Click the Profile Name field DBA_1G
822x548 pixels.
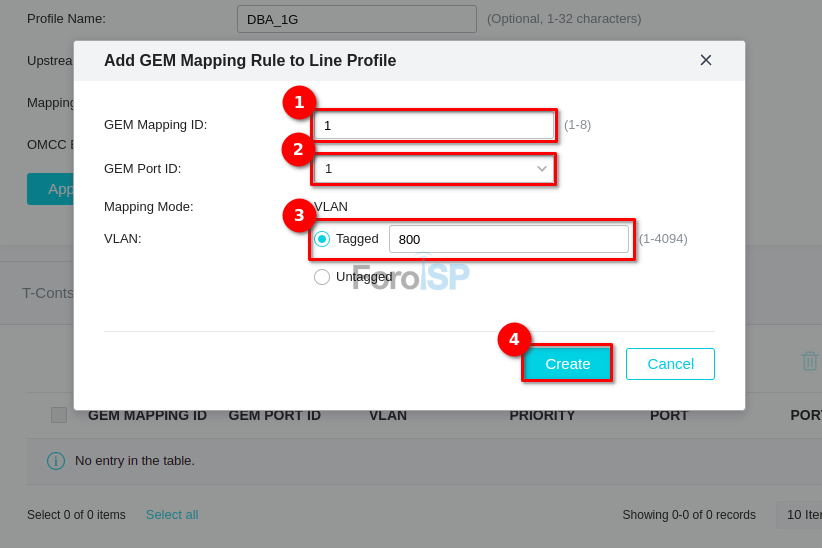pos(356,19)
